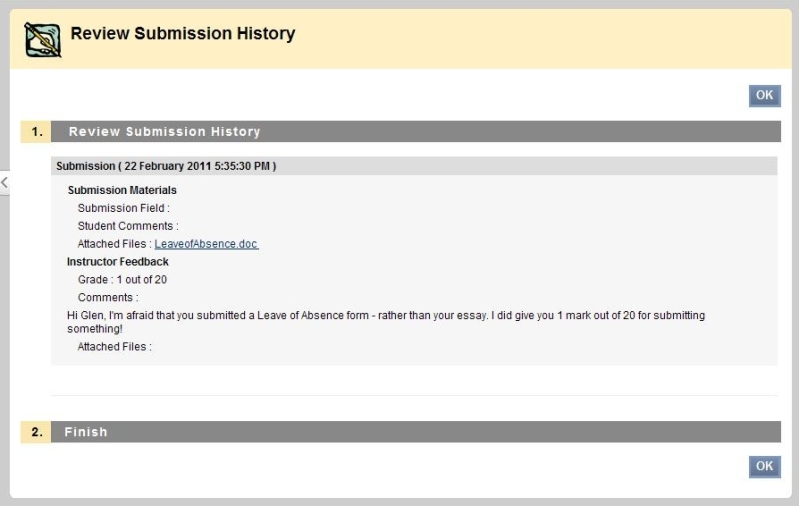This screenshot has width=799, height=506.
Task: Click the Submission 22 February 2011 header bar
Action: pyautogui.click(x=414, y=166)
